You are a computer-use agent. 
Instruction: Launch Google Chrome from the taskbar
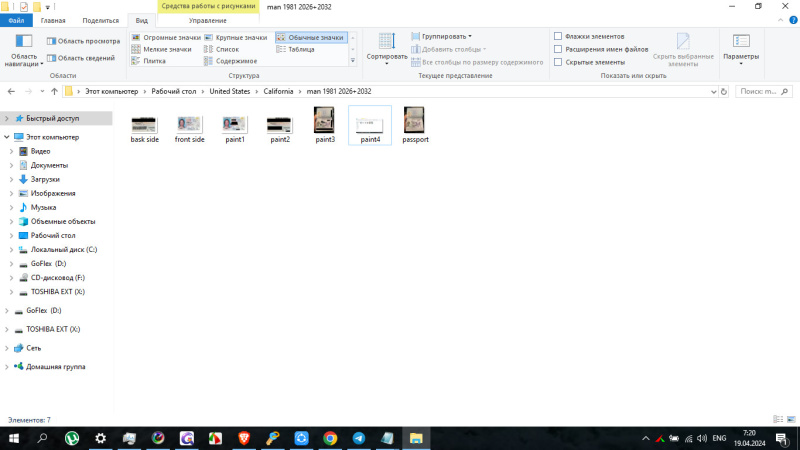pyautogui.click(x=330, y=438)
